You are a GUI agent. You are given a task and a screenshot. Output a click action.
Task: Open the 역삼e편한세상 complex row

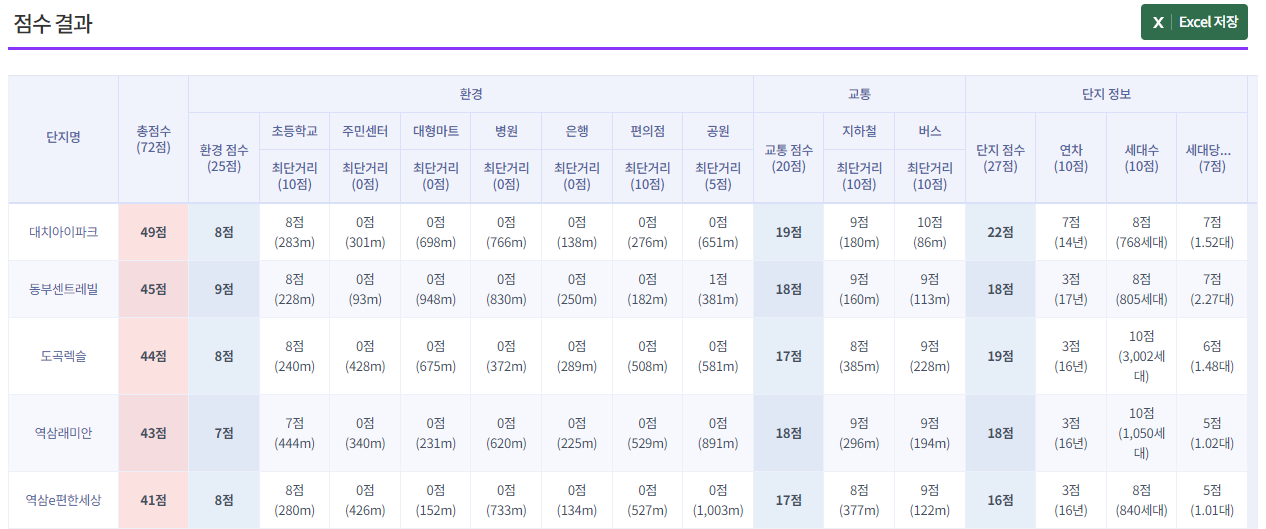(63, 499)
